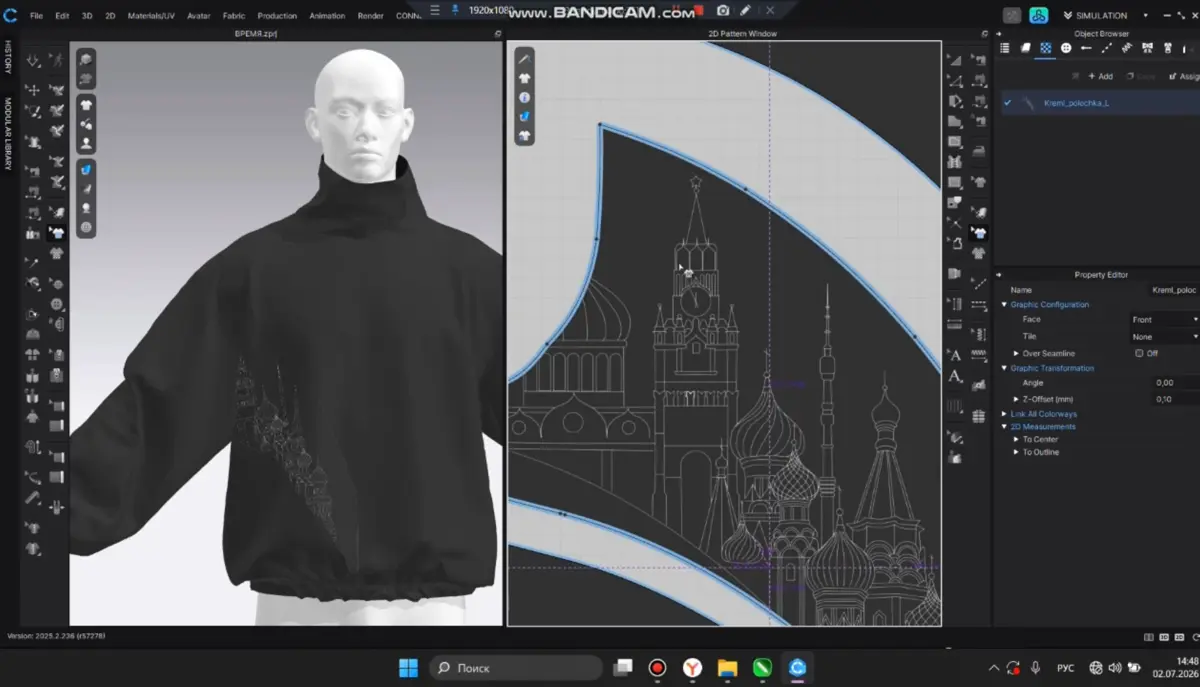Click the + Add button in Object Browser
1200x687 pixels.
(1101, 76)
